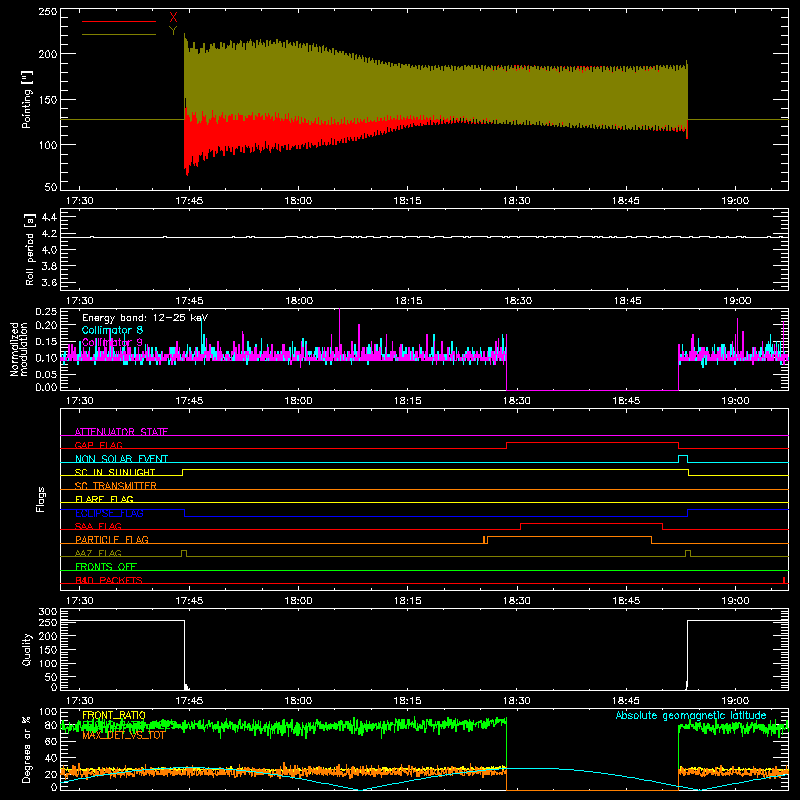
Task: Click the 300 tick value on the Quality axis
Action: tap(47, 612)
